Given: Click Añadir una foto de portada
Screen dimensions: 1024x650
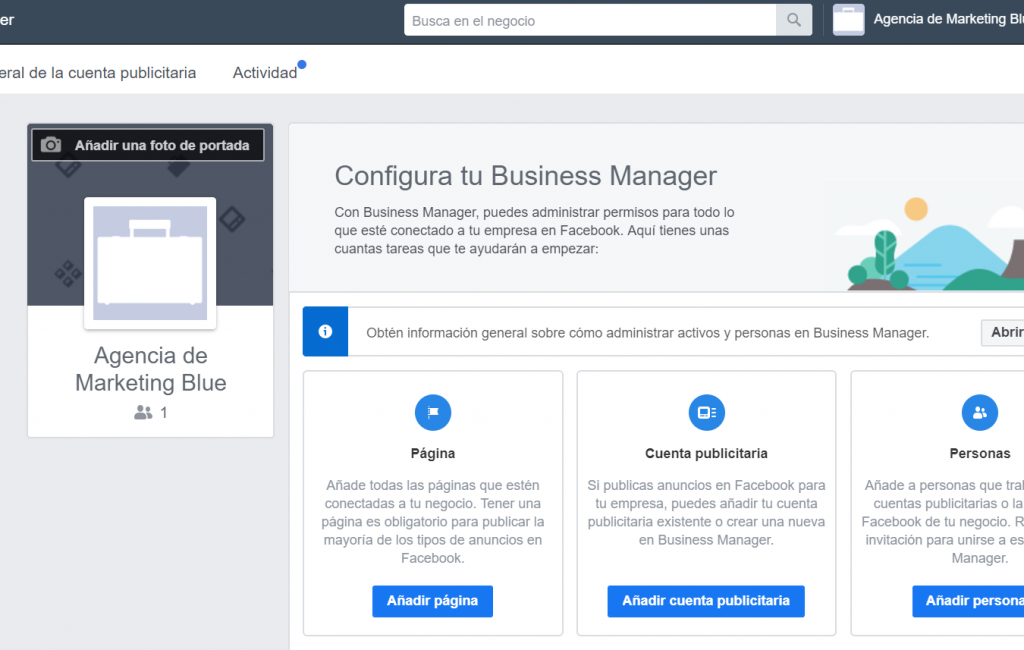Looking at the screenshot, I should tap(161, 145).
